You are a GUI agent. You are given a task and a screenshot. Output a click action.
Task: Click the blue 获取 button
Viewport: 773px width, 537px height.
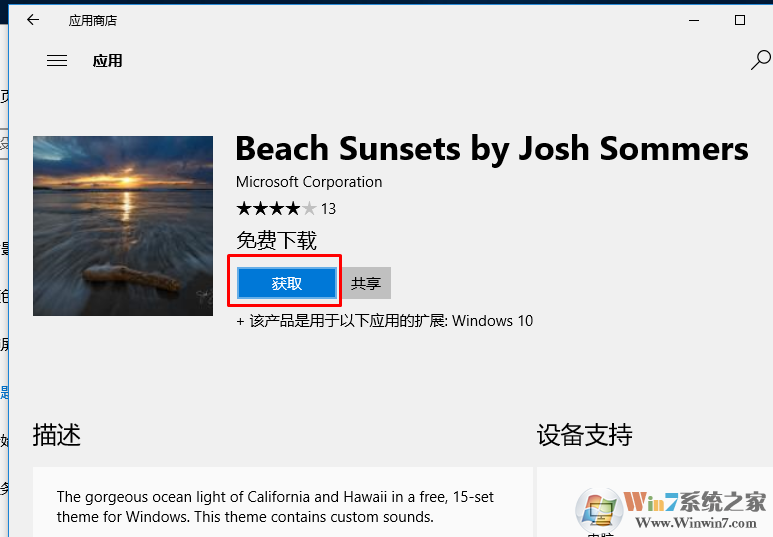[x=287, y=283]
